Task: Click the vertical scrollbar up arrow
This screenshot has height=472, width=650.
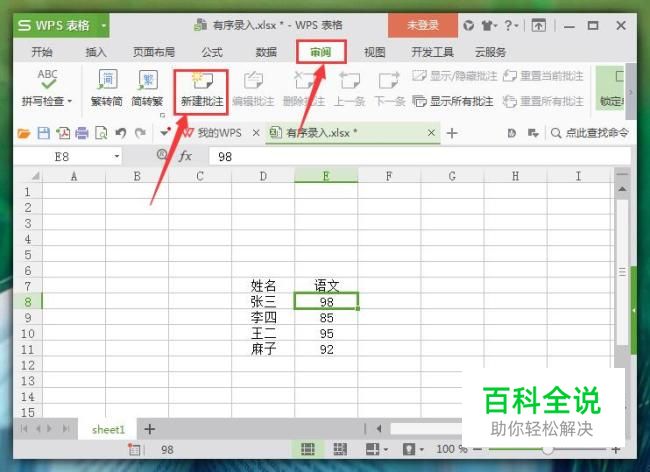Action: tap(622, 189)
